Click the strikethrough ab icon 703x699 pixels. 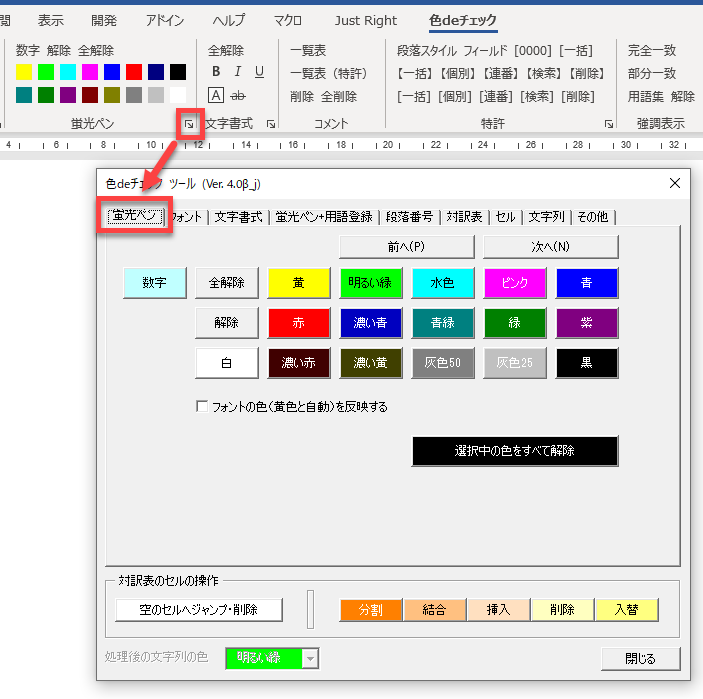click(x=238, y=96)
